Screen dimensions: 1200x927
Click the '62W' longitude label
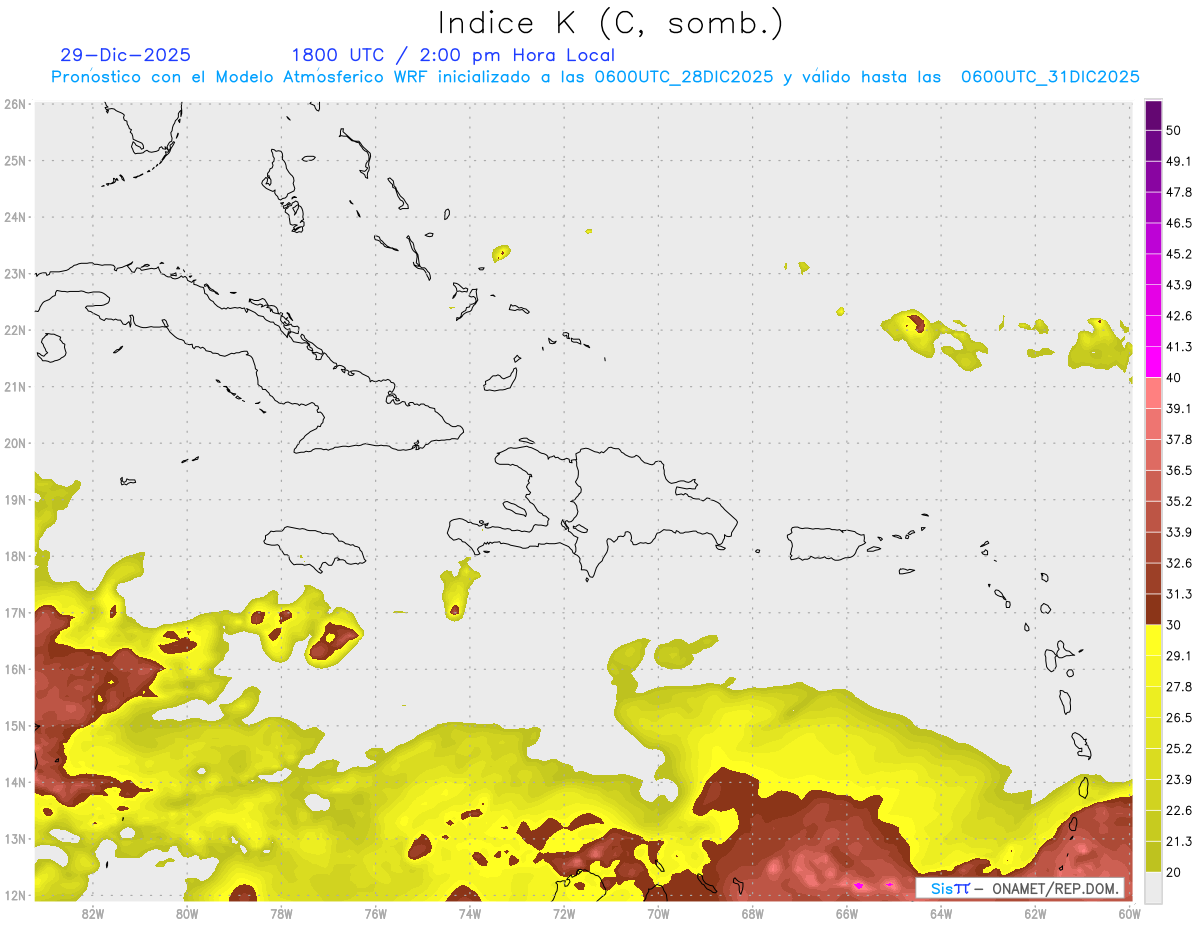pos(1035,913)
